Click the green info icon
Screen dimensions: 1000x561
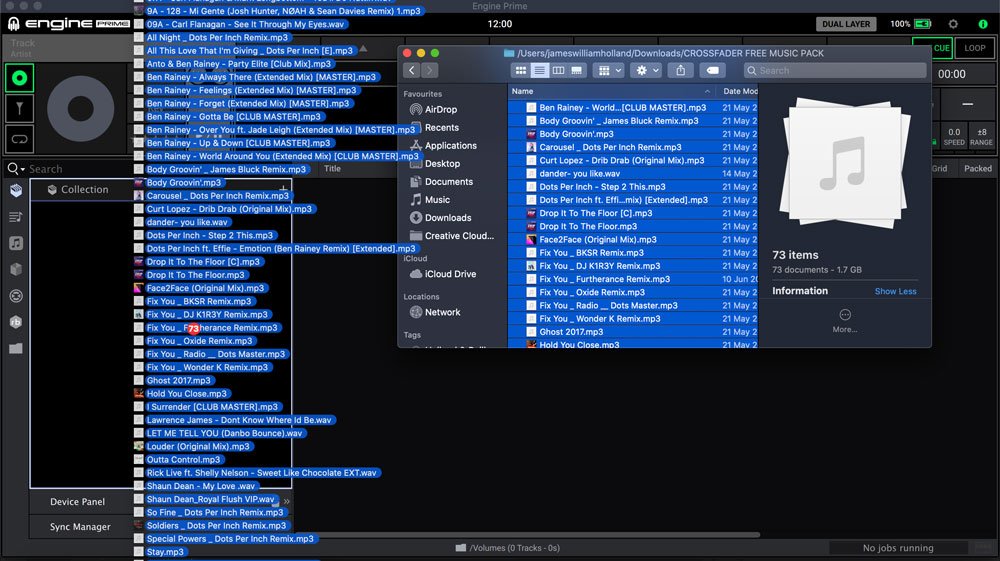[983, 24]
